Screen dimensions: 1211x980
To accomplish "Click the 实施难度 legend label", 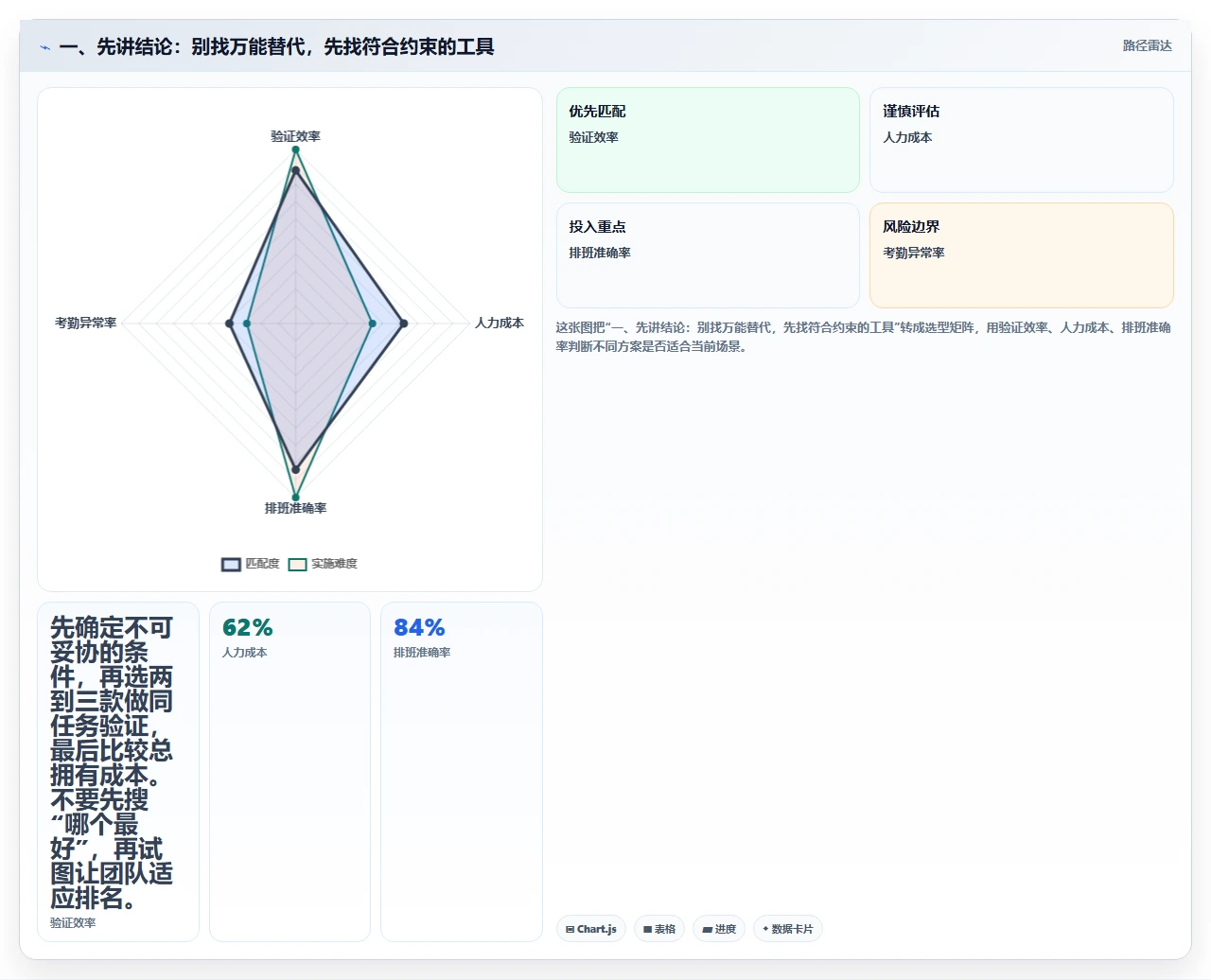I will tap(334, 564).
